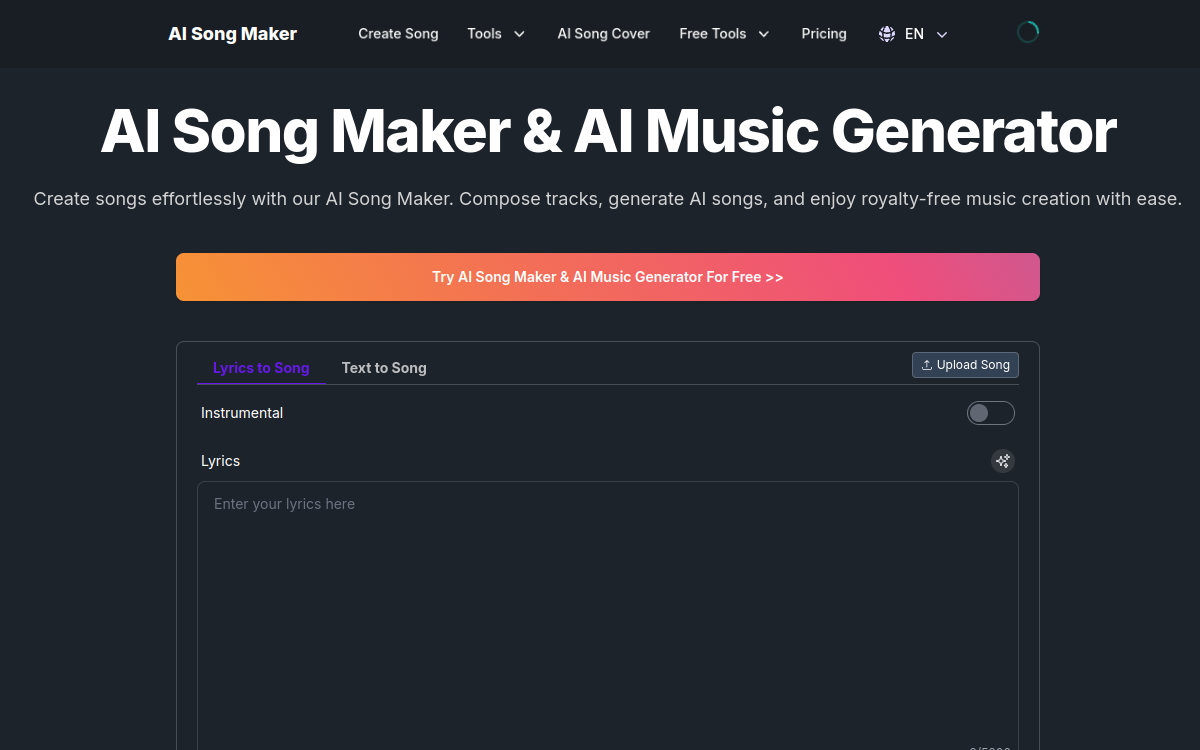The height and width of the screenshot is (750, 1200).
Task: Open the EN language dropdown chevron
Action: (x=941, y=34)
